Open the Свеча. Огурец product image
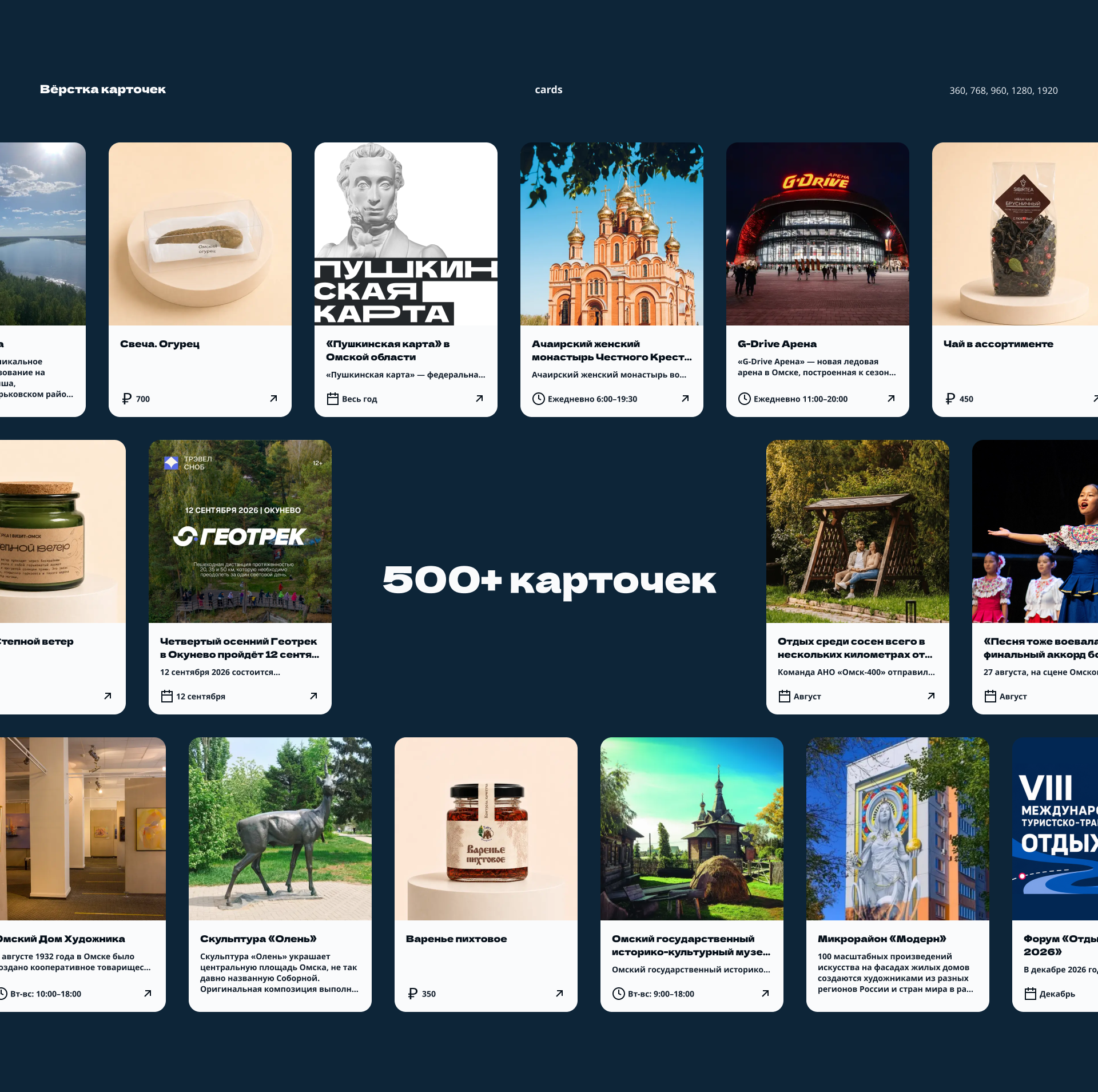 pos(200,234)
